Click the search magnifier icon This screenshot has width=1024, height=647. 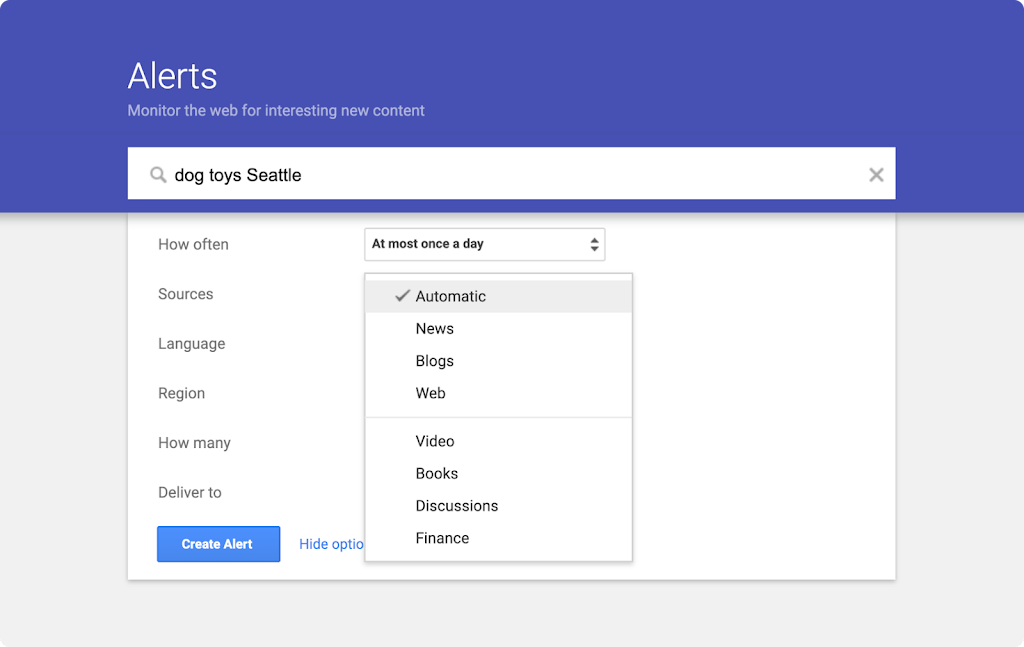click(x=158, y=175)
